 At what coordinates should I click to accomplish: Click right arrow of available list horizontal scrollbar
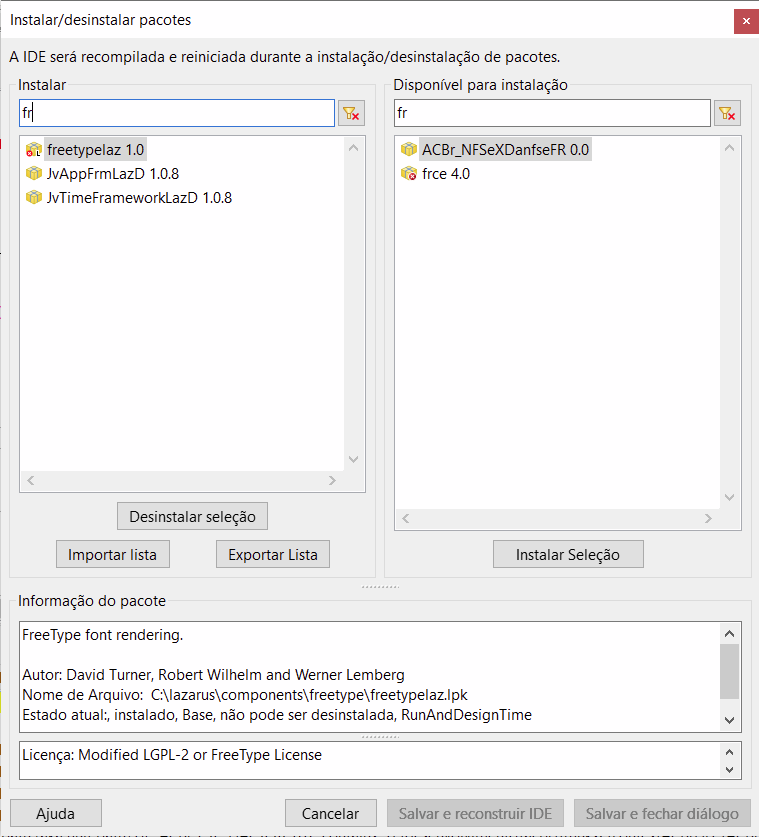point(708,518)
